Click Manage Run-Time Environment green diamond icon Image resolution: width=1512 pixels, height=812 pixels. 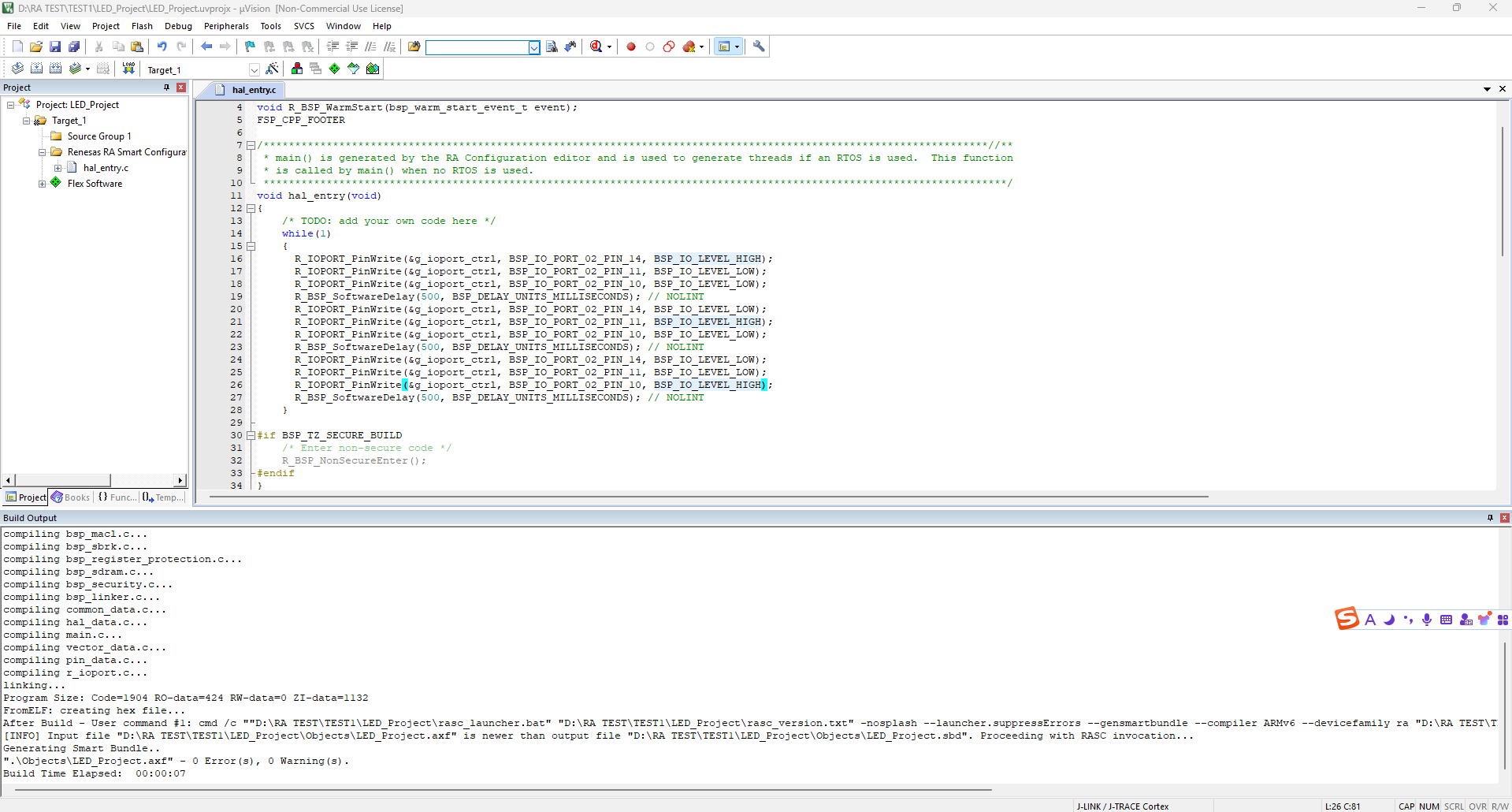(x=335, y=69)
